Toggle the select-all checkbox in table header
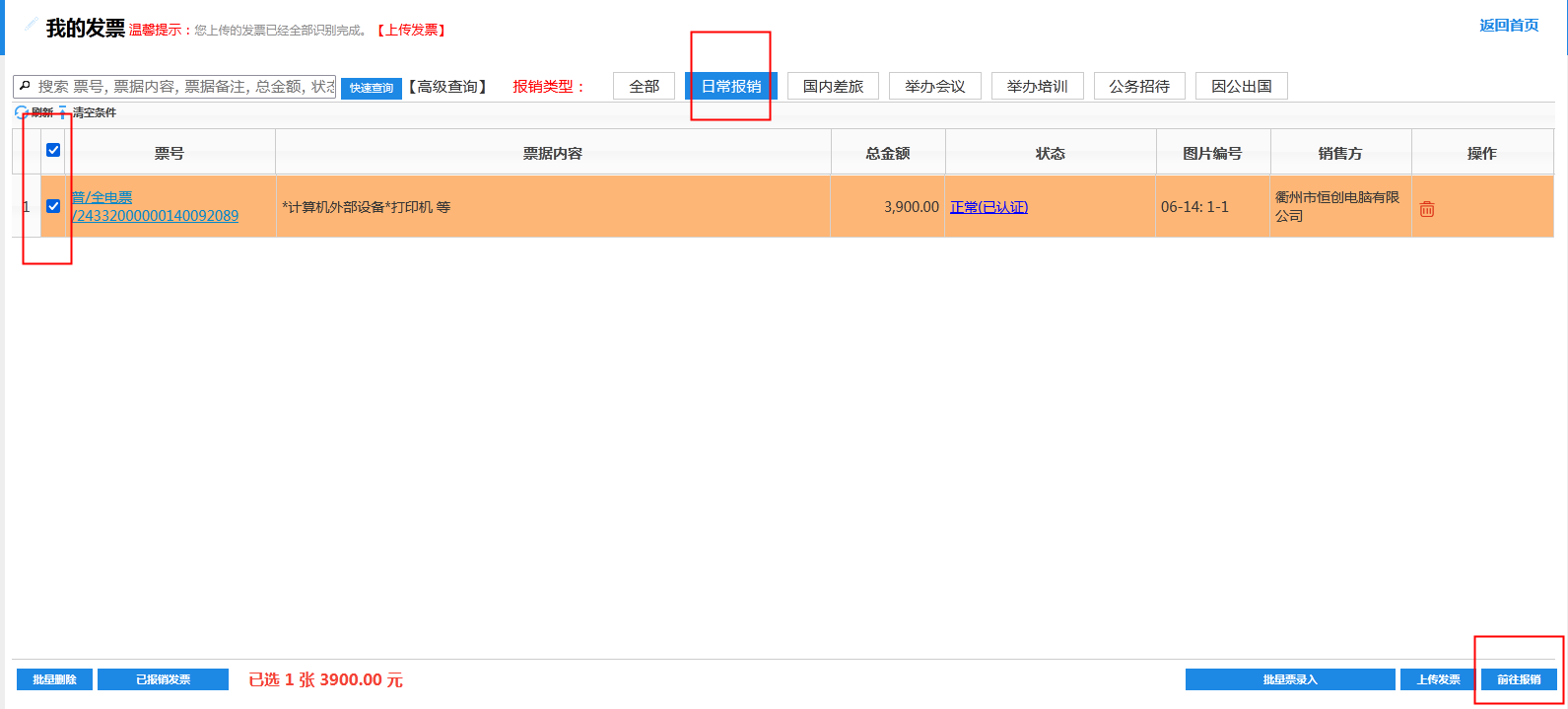This screenshot has width=1568, height=709. 53,150
